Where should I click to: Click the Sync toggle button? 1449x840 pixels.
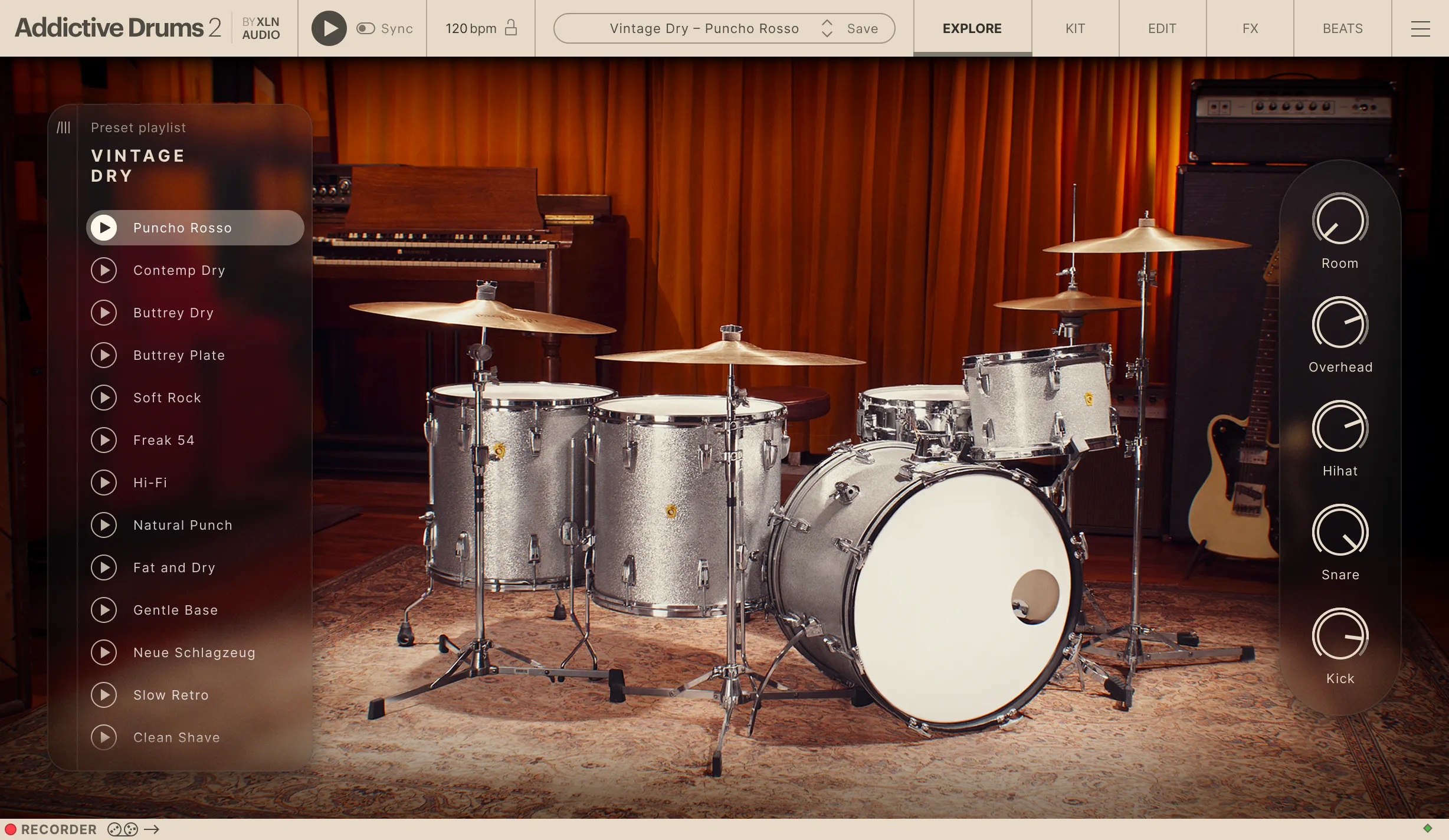click(365, 28)
